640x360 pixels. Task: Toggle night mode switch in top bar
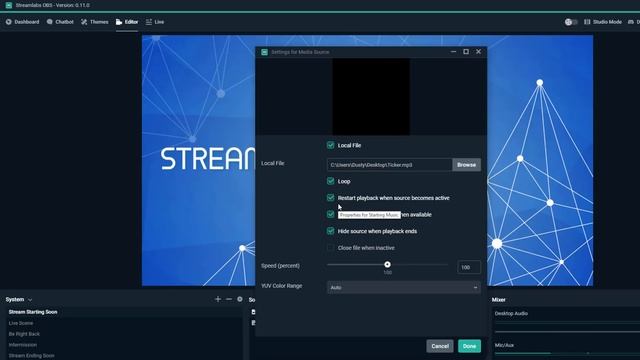coord(571,22)
